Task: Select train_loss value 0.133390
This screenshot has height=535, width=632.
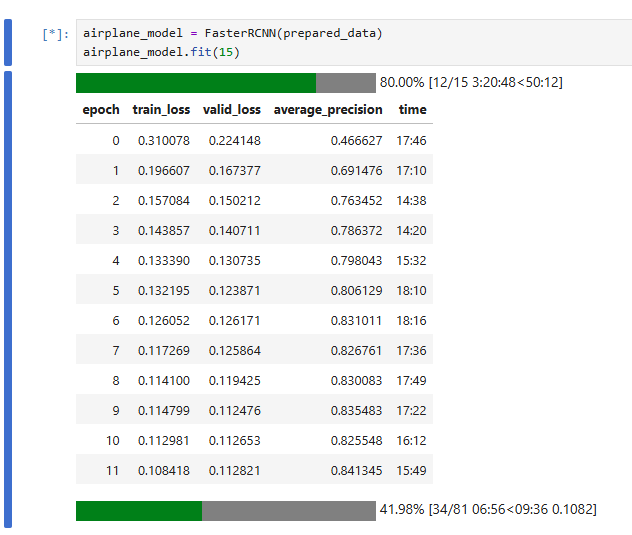Action: click(x=164, y=260)
